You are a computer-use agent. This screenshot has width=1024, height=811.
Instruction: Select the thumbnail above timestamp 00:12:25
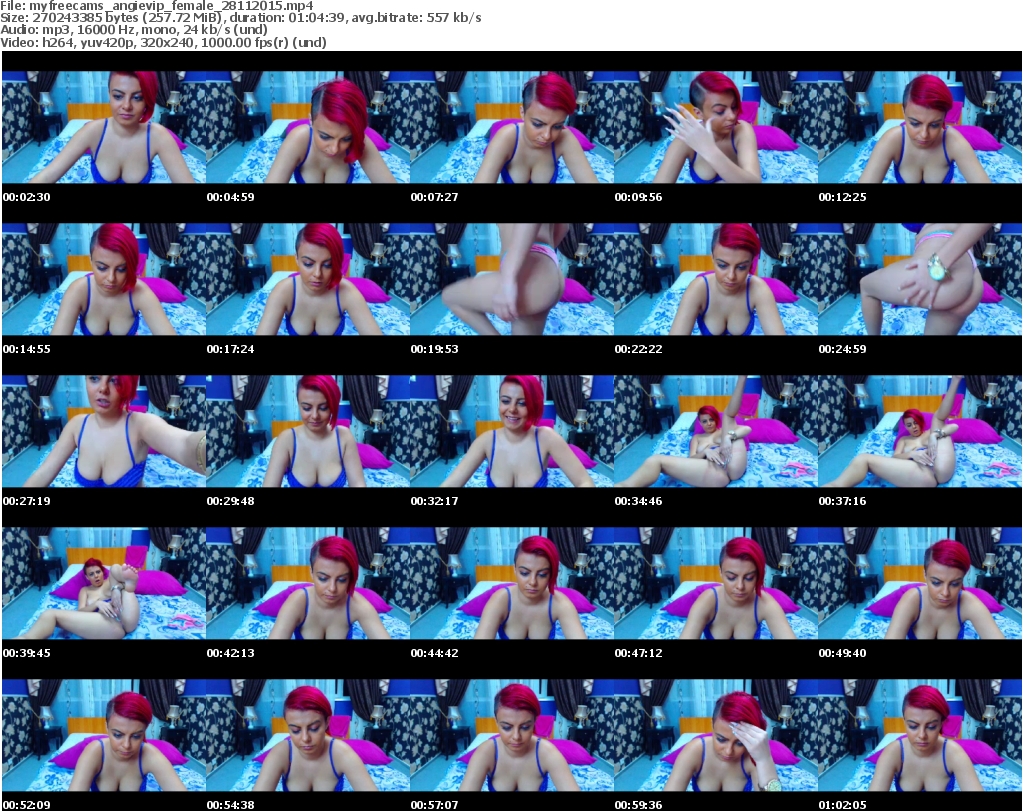coord(920,127)
